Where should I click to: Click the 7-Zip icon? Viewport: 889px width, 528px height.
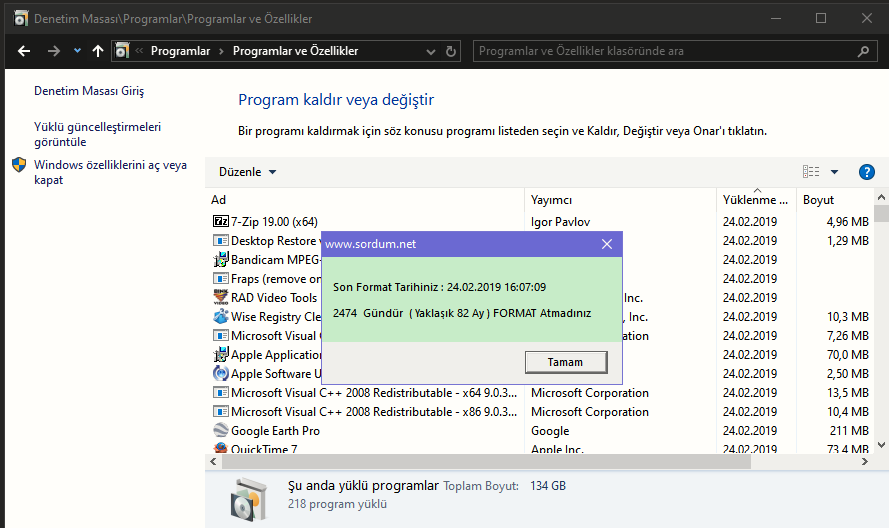point(221,221)
